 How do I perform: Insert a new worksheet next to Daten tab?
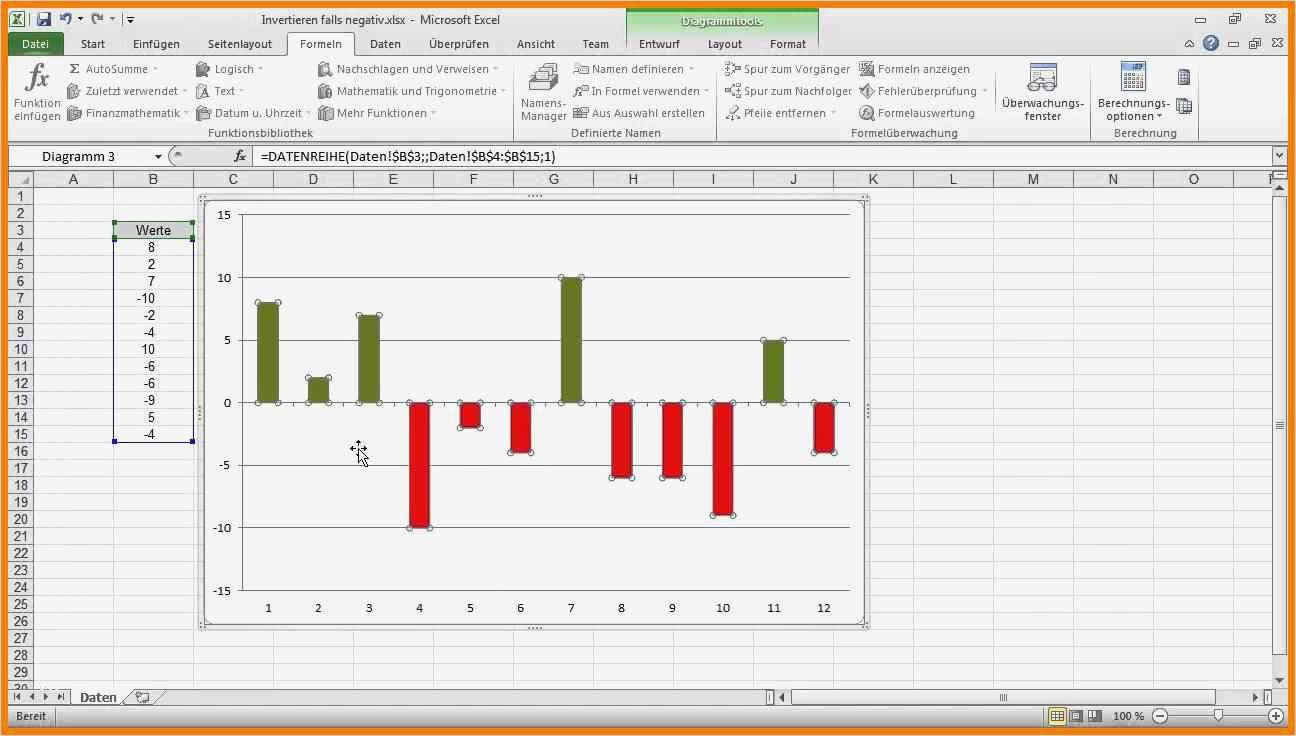point(143,697)
